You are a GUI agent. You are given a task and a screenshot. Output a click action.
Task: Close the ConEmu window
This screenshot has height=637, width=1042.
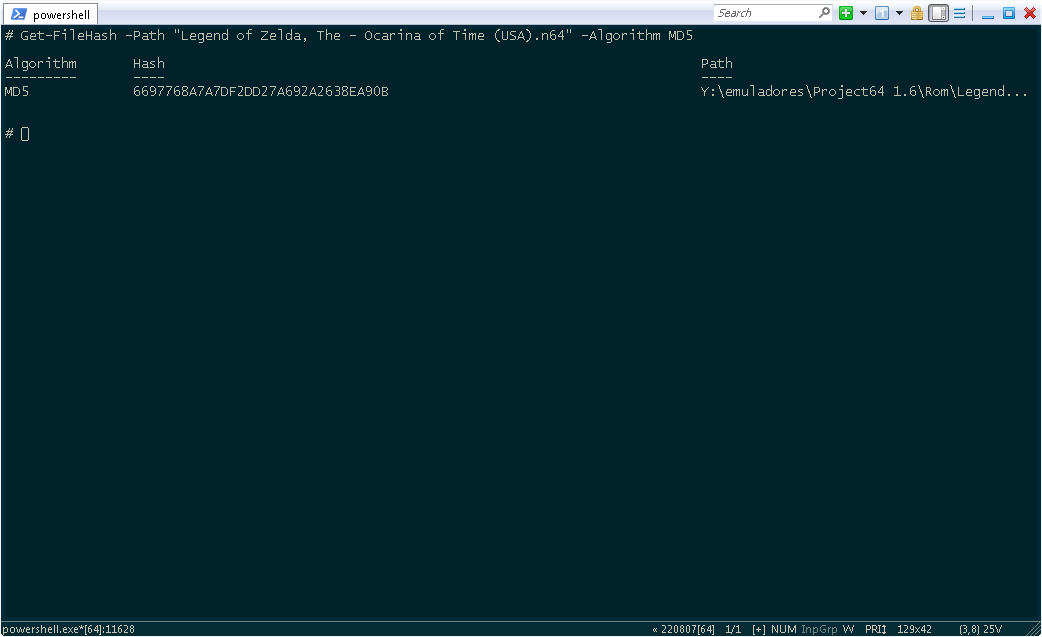1030,13
